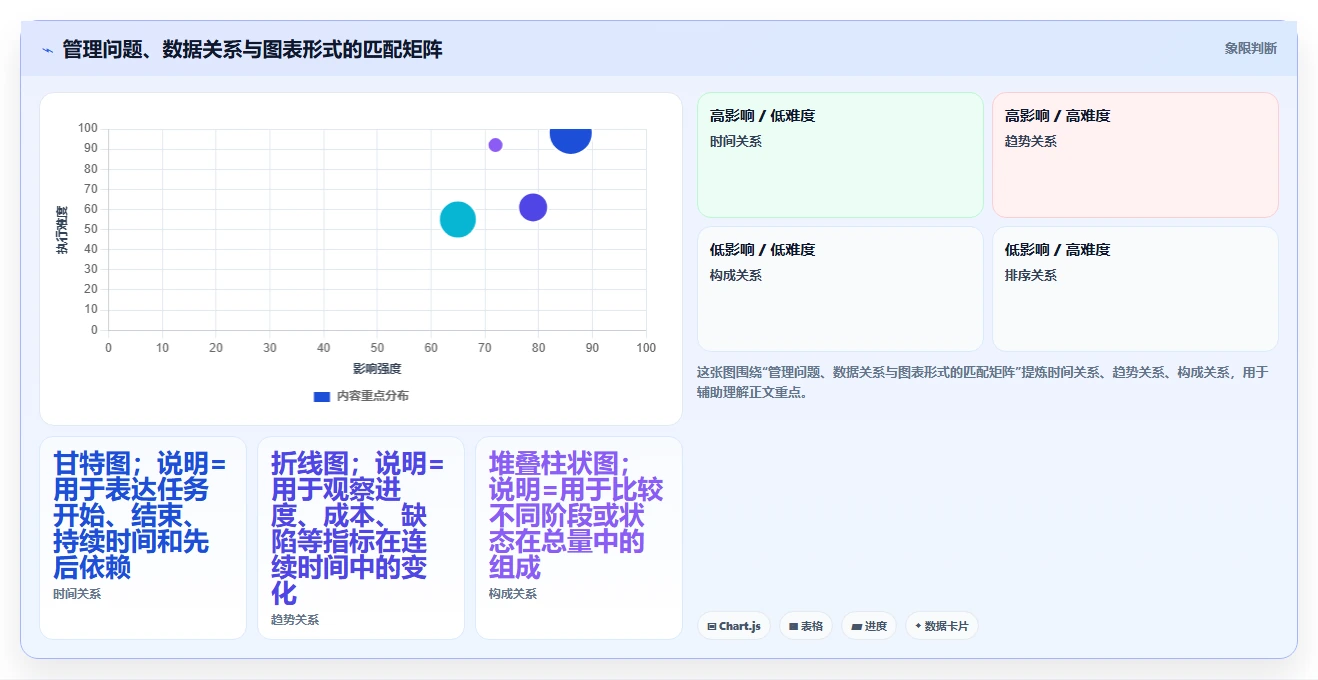Click the 进度 tag chip
This screenshot has width=1318, height=680.
(869, 626)
